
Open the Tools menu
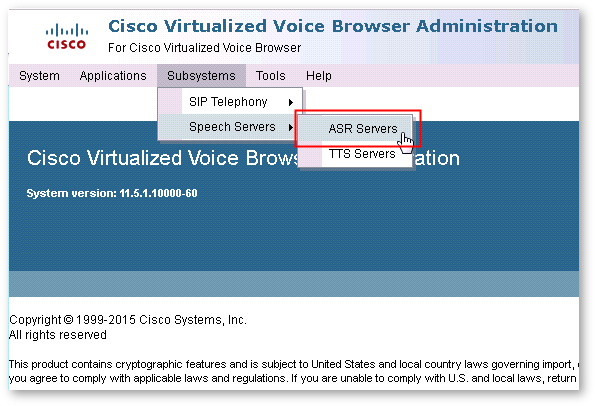(271, 76)
